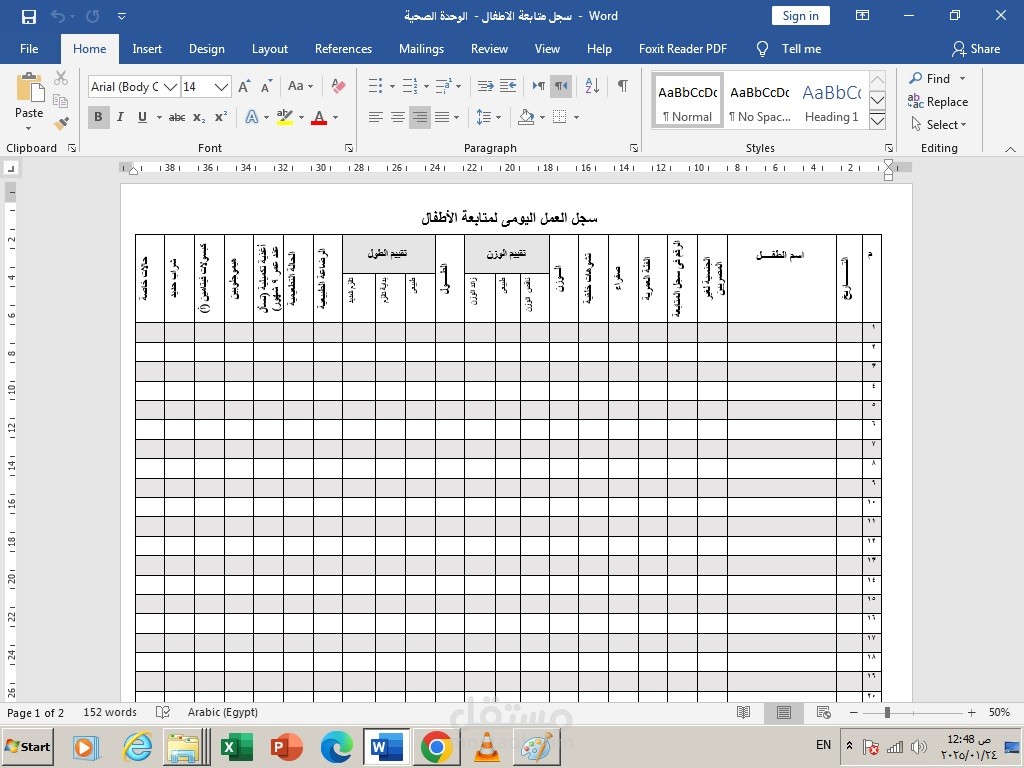Apply the yellow text highlight color
Viewport: 1024px width, 768px height.
[x=285, y=118]
